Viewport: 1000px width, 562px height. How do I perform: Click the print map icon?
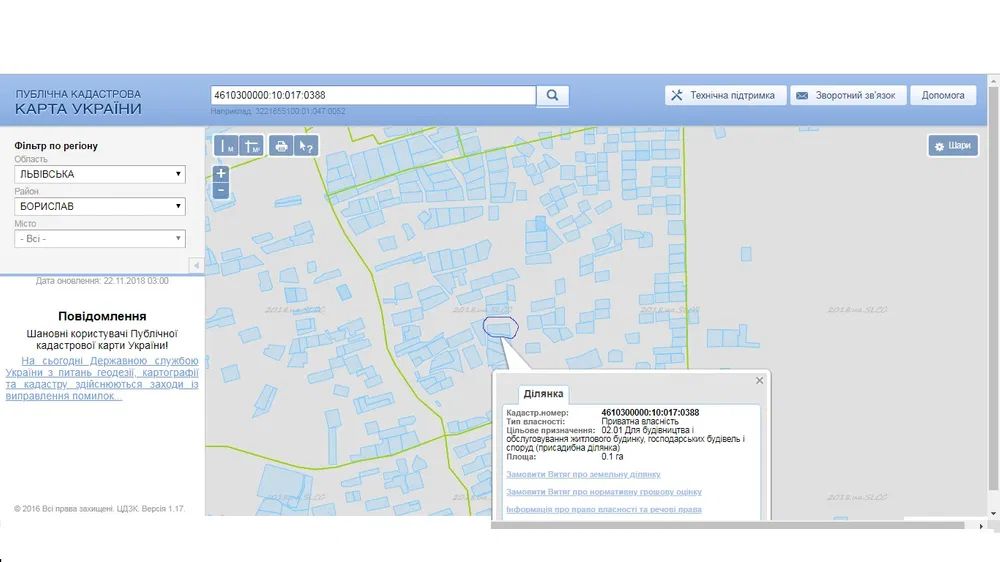[x=281, y=146]
